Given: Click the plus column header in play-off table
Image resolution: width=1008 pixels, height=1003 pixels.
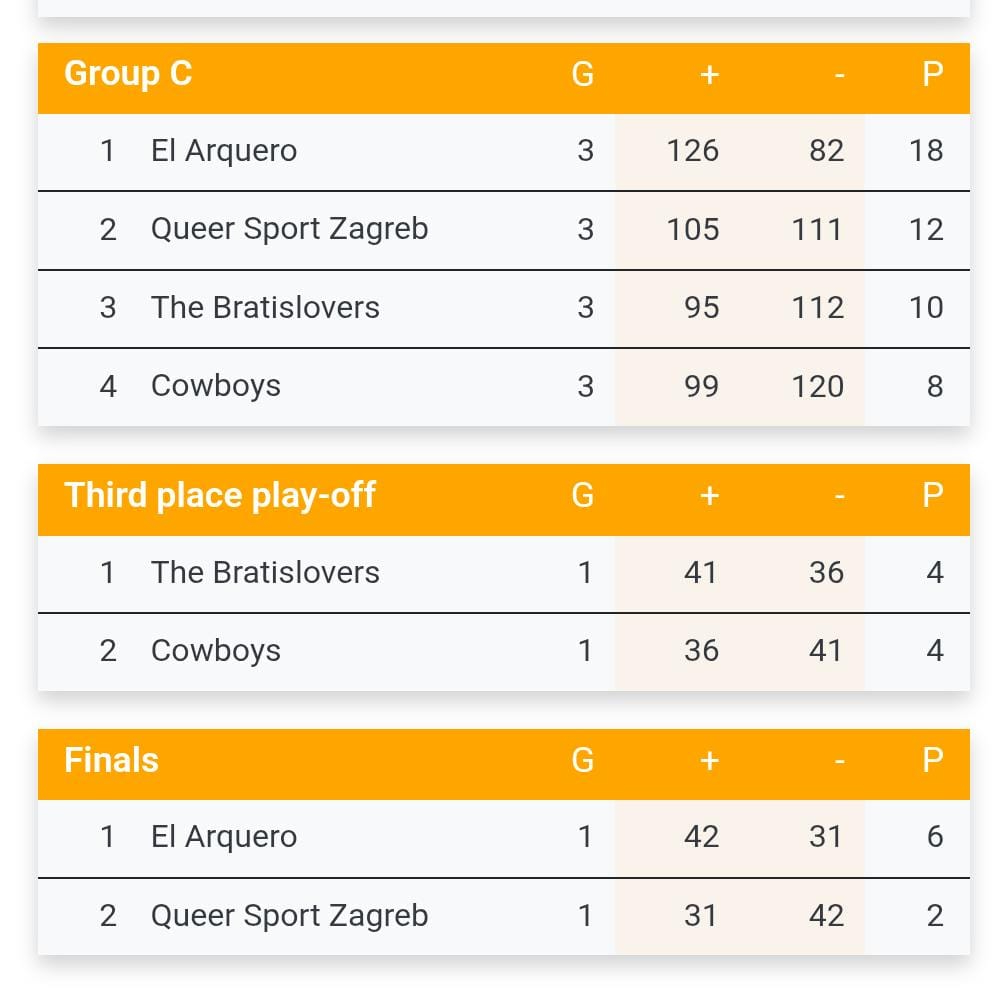Looking at the screenshot, I should pos(709,496).
